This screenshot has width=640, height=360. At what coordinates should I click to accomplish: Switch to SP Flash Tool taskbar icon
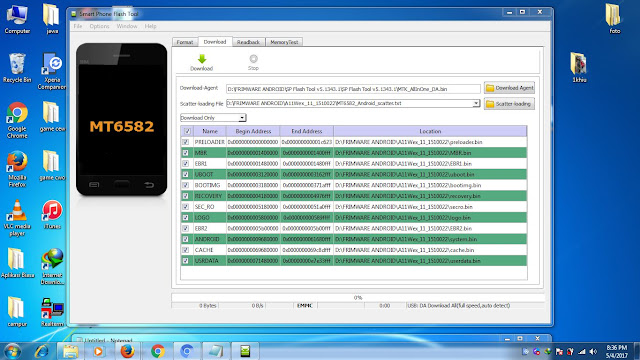click(245, 351)
